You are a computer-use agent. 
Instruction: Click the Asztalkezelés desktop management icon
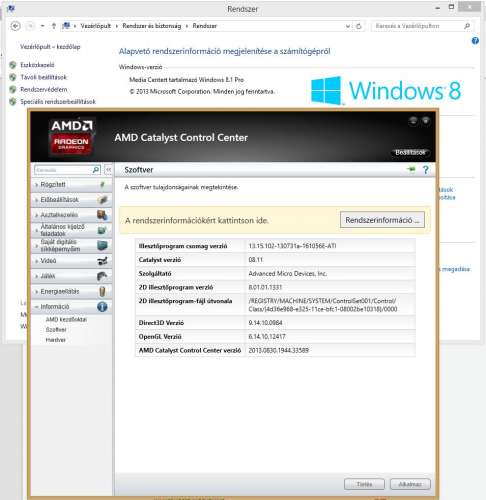(102, 215)
